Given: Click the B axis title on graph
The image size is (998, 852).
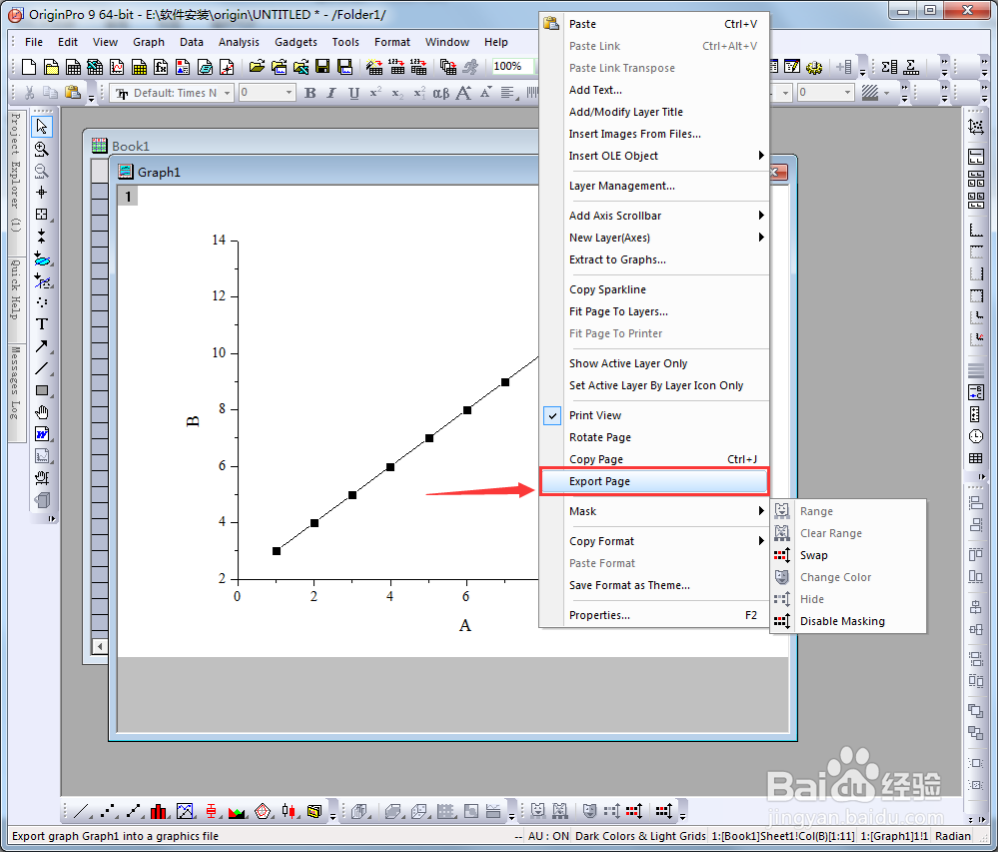Looking at the screenshot, I should (193, 421).
